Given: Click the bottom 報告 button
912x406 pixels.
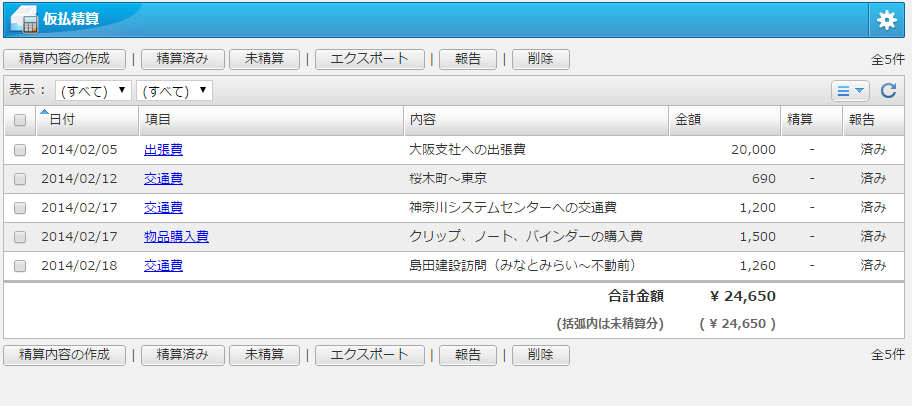Looking at the screenshot, I should click(x=468, y=355).
